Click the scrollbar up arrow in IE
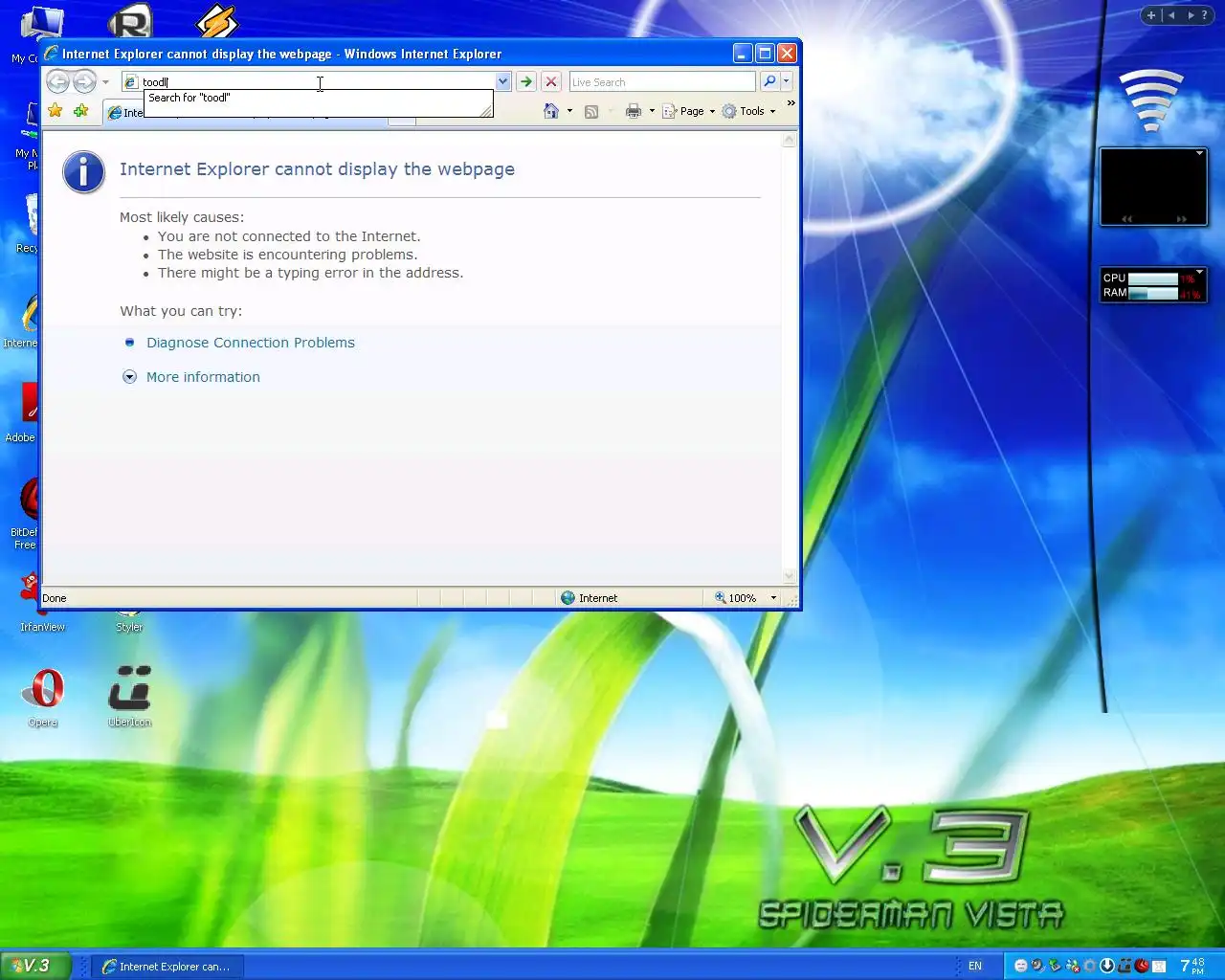1225x980 pixels. tap(790, 140)
